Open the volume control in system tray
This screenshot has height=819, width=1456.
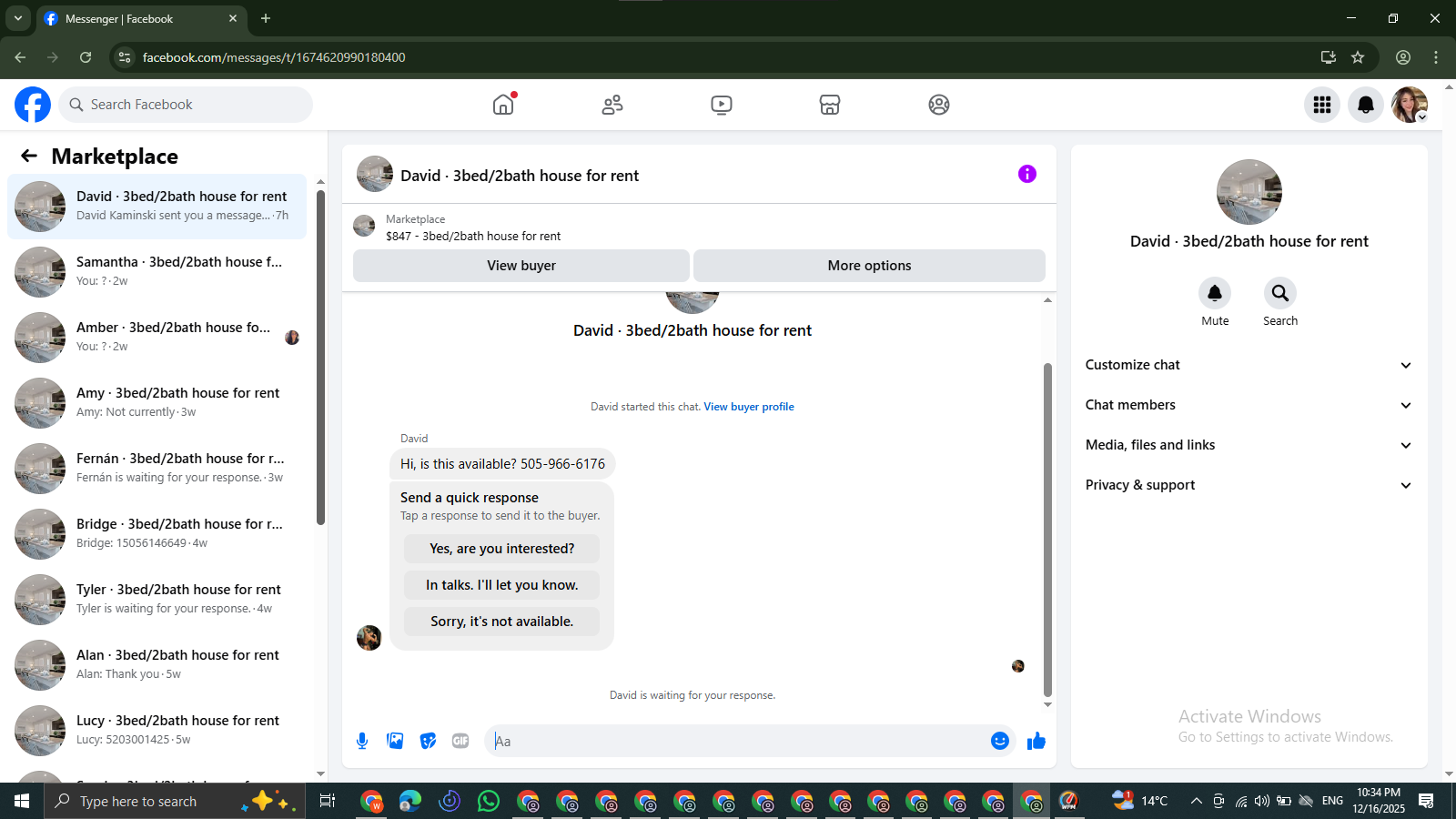1261,801
